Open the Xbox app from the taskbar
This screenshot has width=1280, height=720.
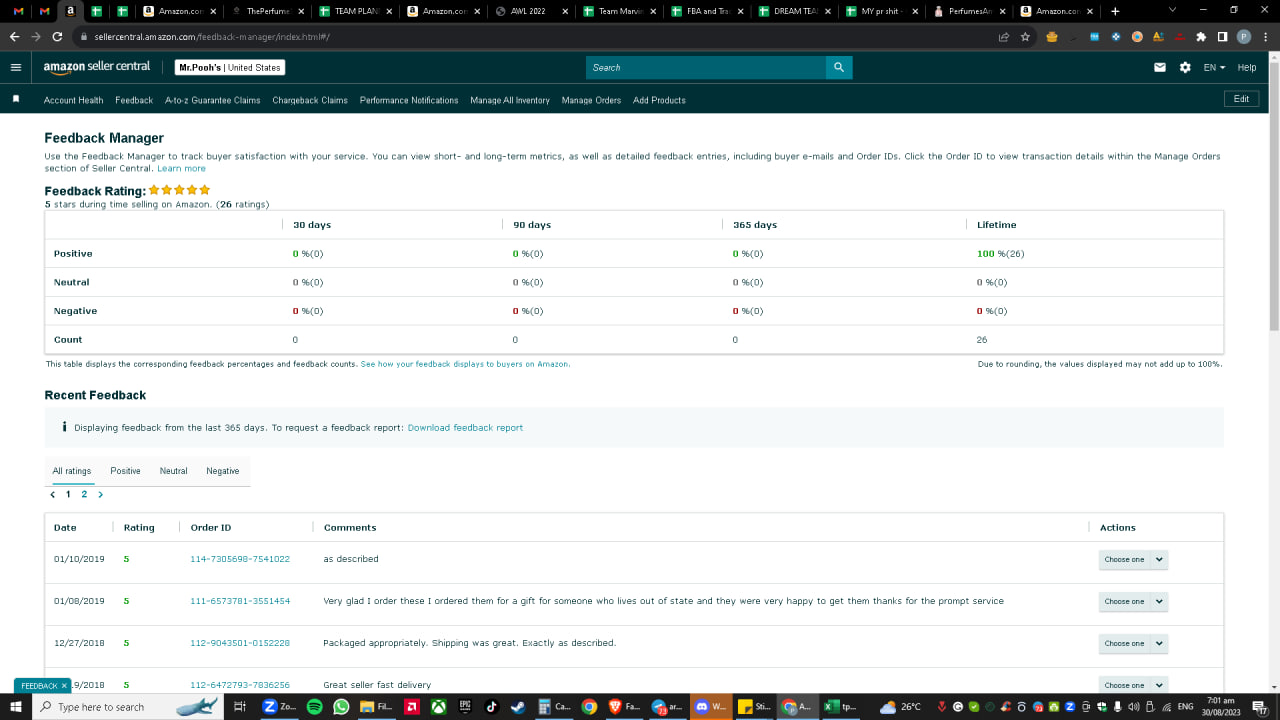point(438,706)
